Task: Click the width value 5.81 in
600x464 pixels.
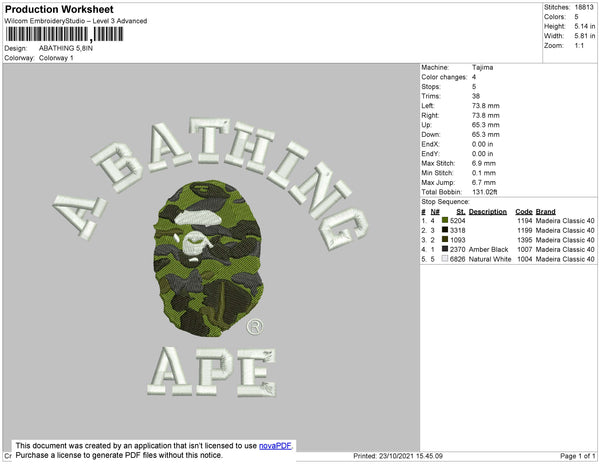Action: [585, 36]
